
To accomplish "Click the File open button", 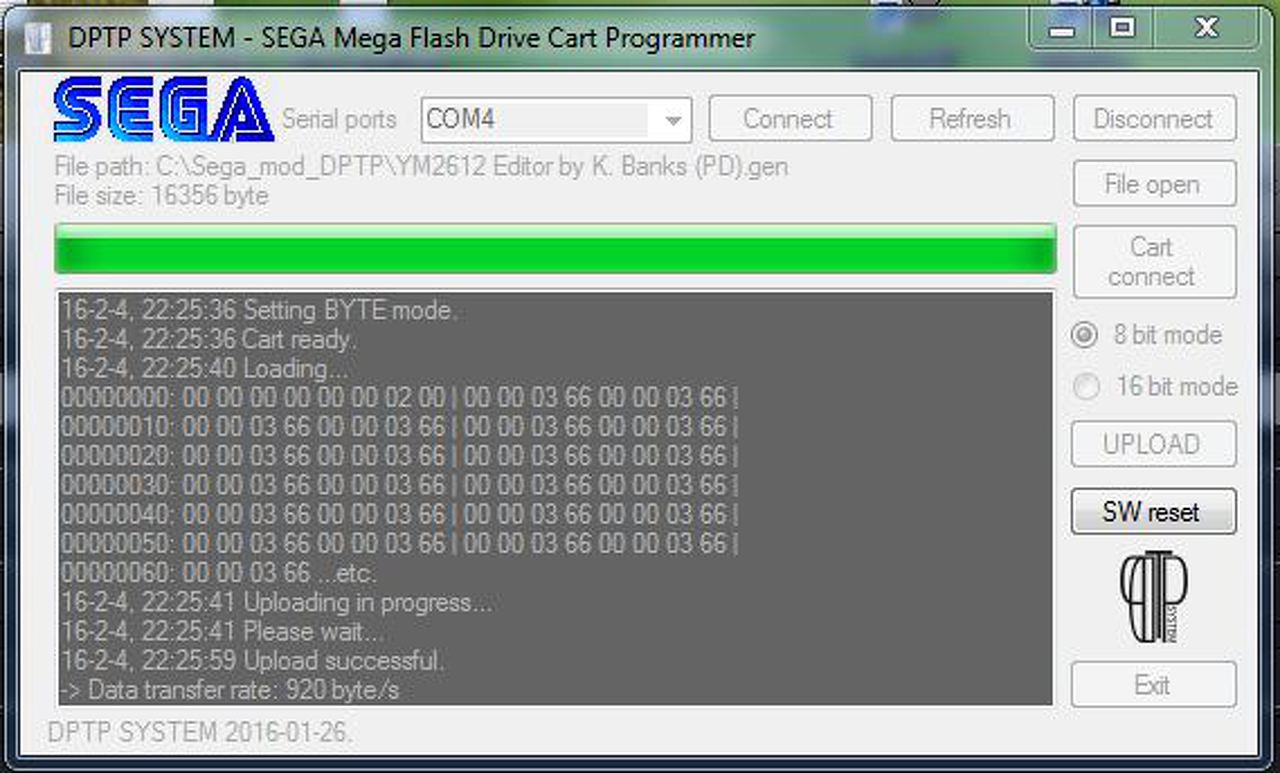I will point(1154,184).
